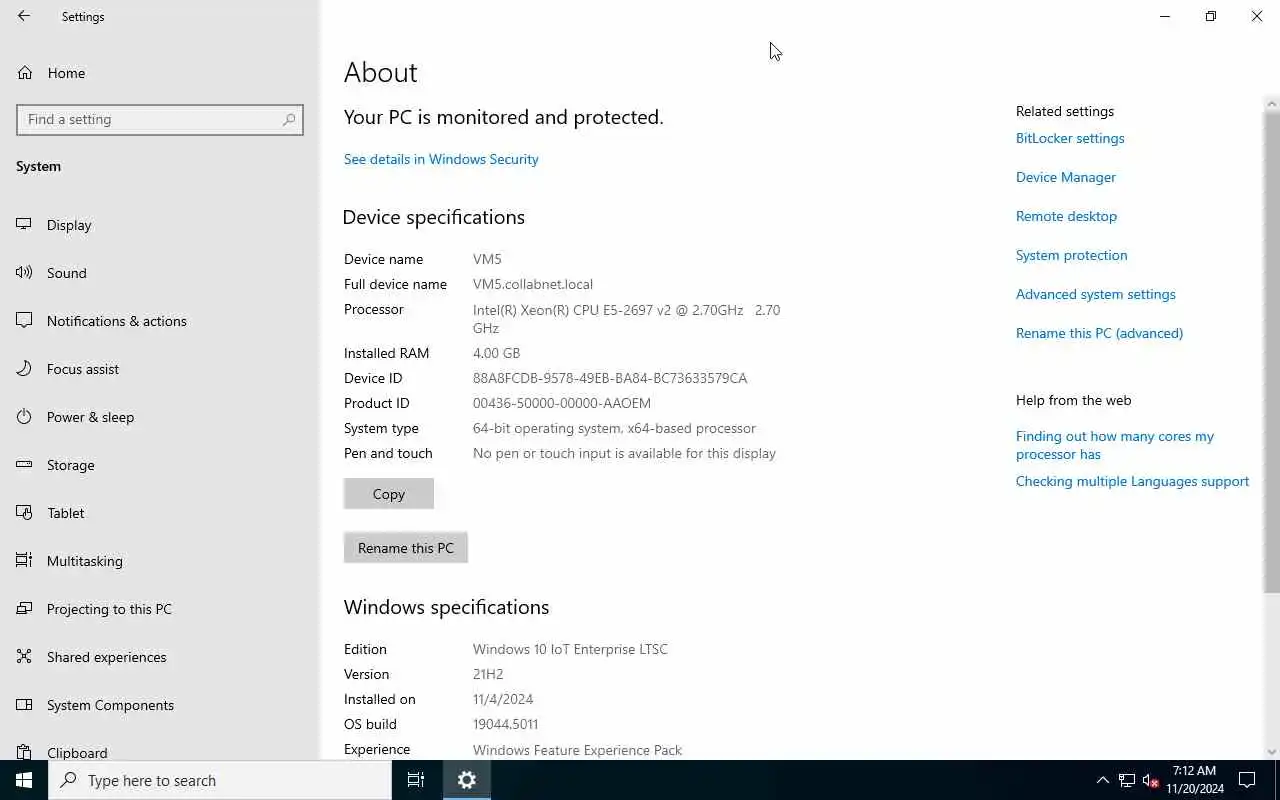Image resolution: width=1280 pixels, height=800 pixels.
Task: Click the System Components icon
Action: pos(24,705)
